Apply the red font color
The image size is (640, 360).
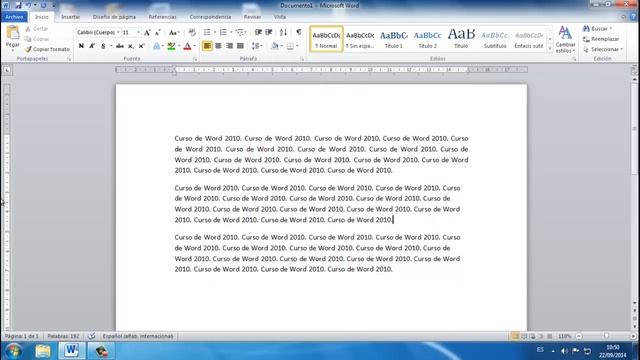(x=187, y=46)
